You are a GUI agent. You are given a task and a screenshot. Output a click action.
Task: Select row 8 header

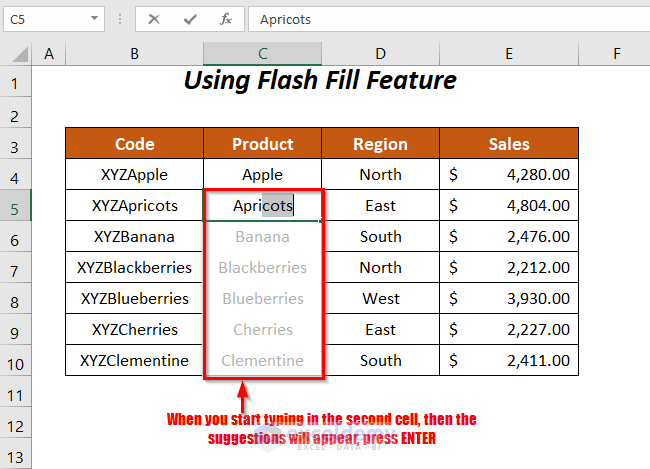[15, 299]
